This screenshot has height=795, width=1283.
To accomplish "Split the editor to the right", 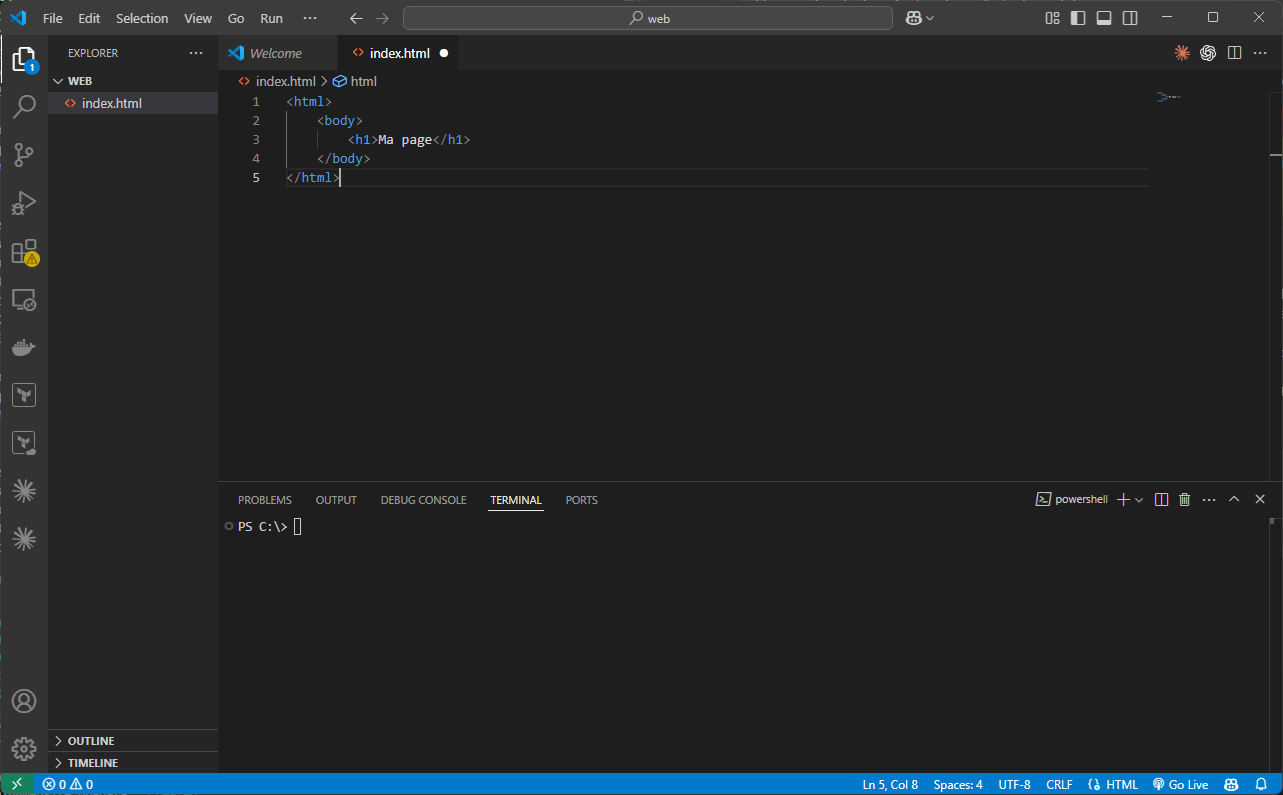I will tap(1235, 53).
